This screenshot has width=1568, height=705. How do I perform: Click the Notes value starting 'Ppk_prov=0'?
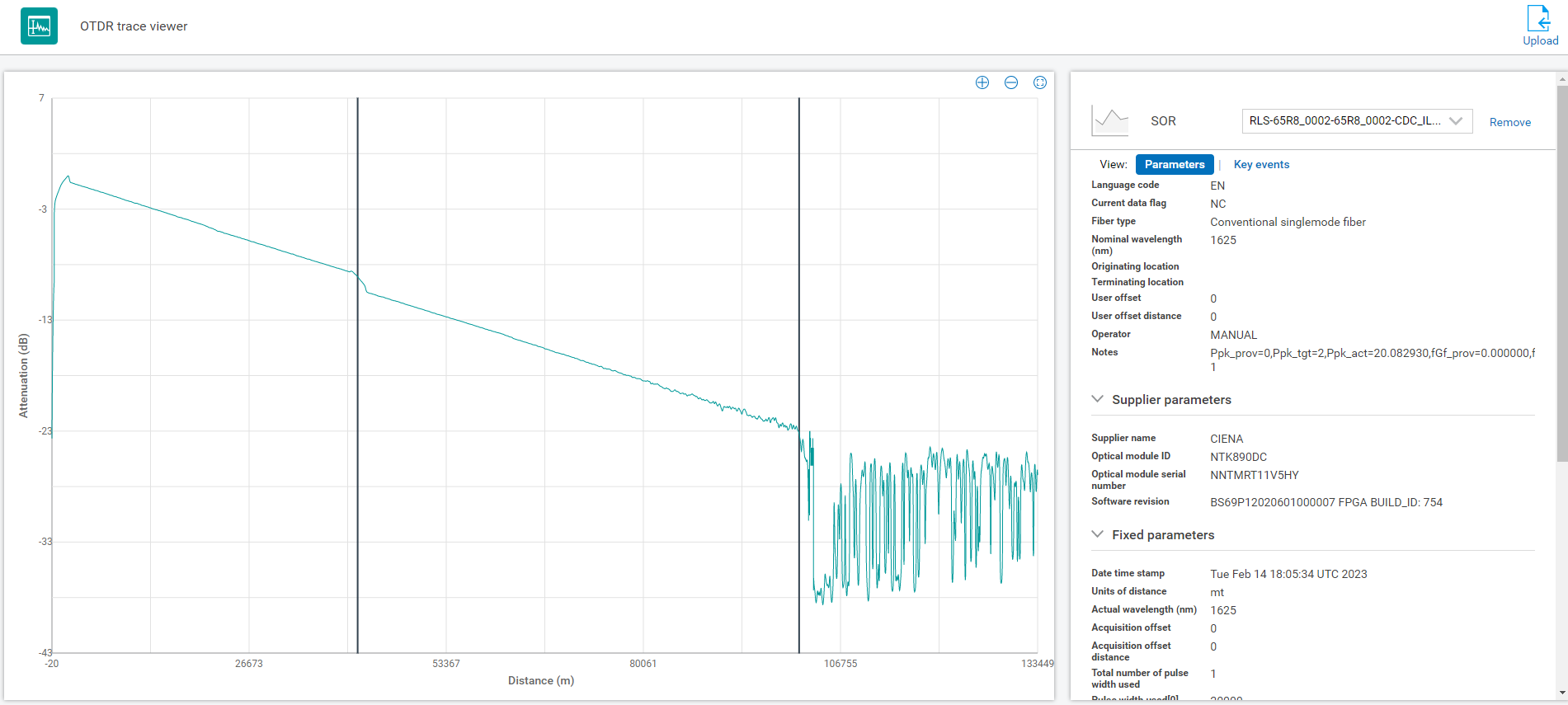coord(1373,360)
